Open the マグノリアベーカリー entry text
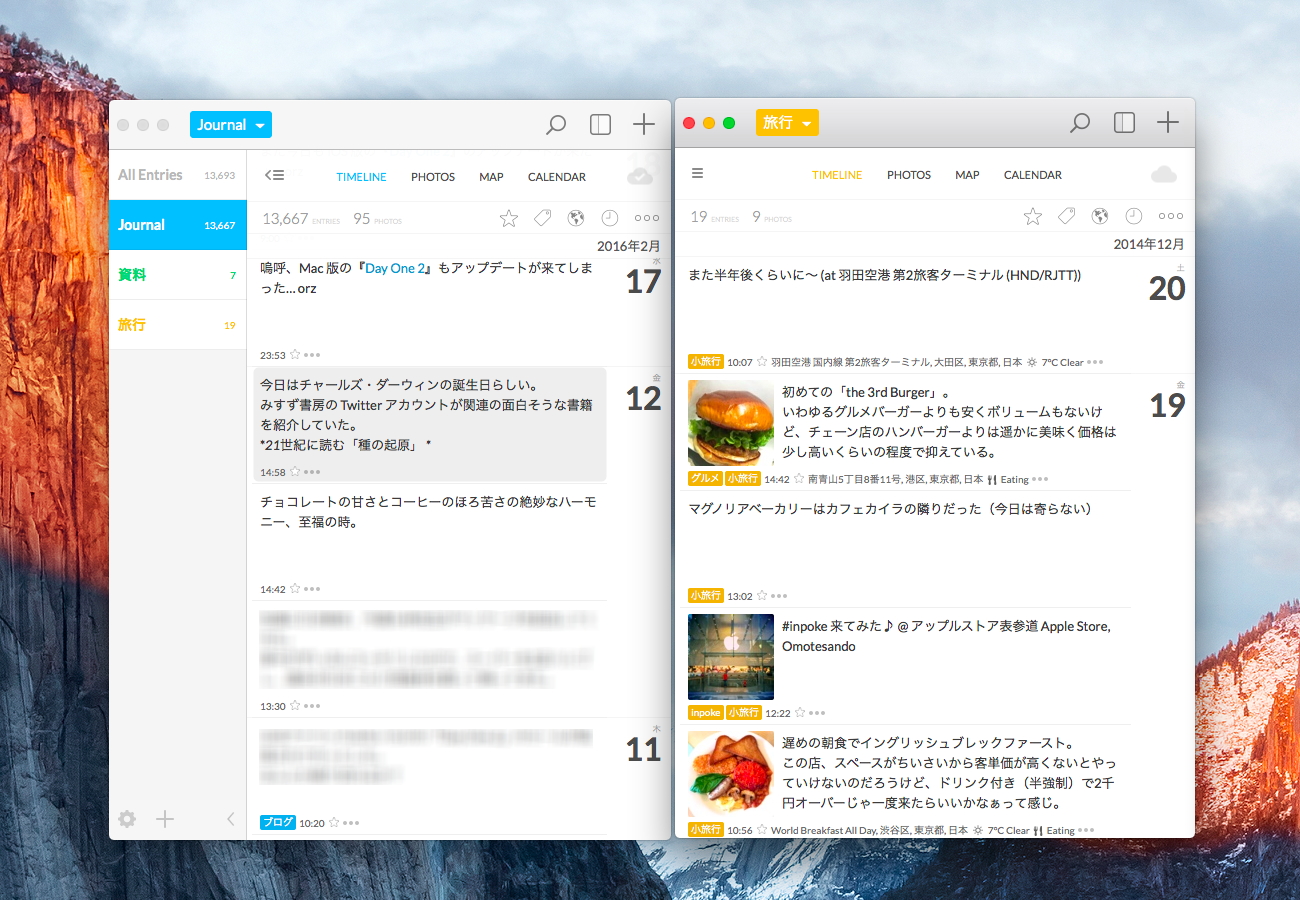1300x900 pixels. pos(890,509)
